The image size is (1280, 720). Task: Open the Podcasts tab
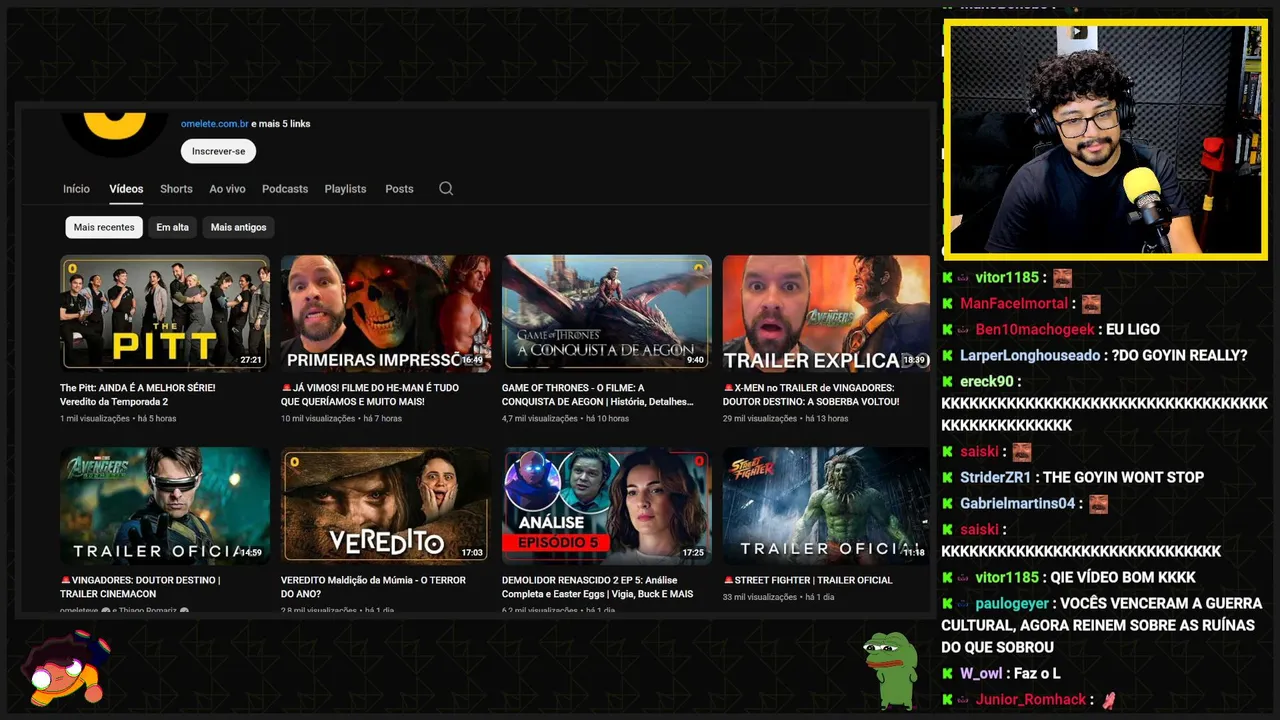point(285,188)
